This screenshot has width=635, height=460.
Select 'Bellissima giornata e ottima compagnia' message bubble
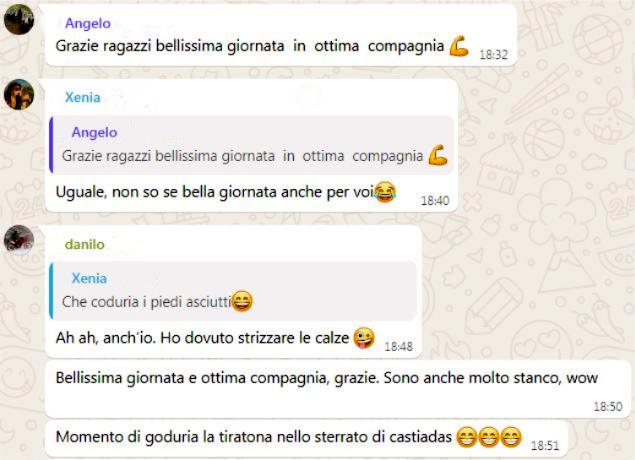332,389
